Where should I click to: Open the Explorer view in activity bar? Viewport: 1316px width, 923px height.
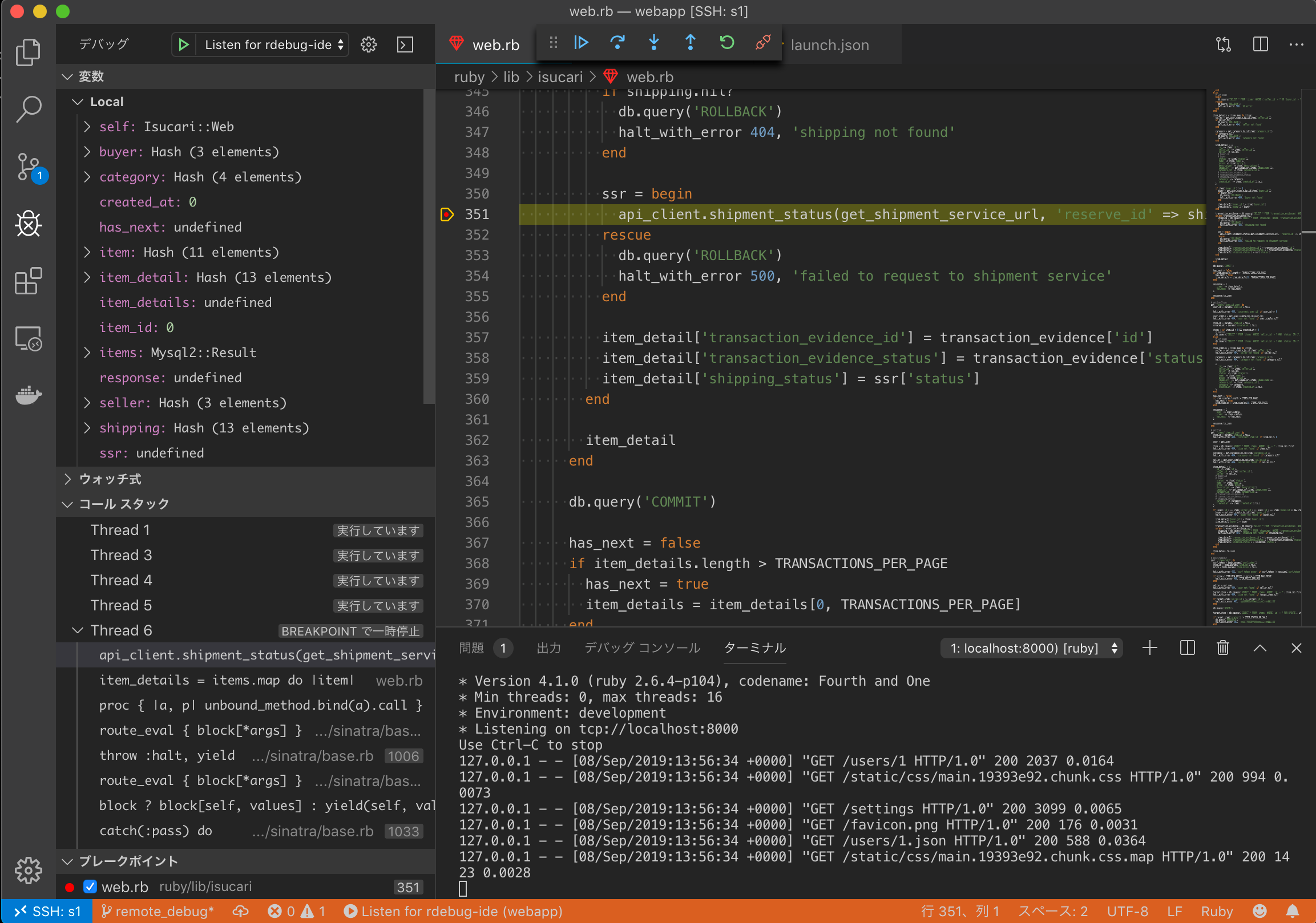(27, 52)
